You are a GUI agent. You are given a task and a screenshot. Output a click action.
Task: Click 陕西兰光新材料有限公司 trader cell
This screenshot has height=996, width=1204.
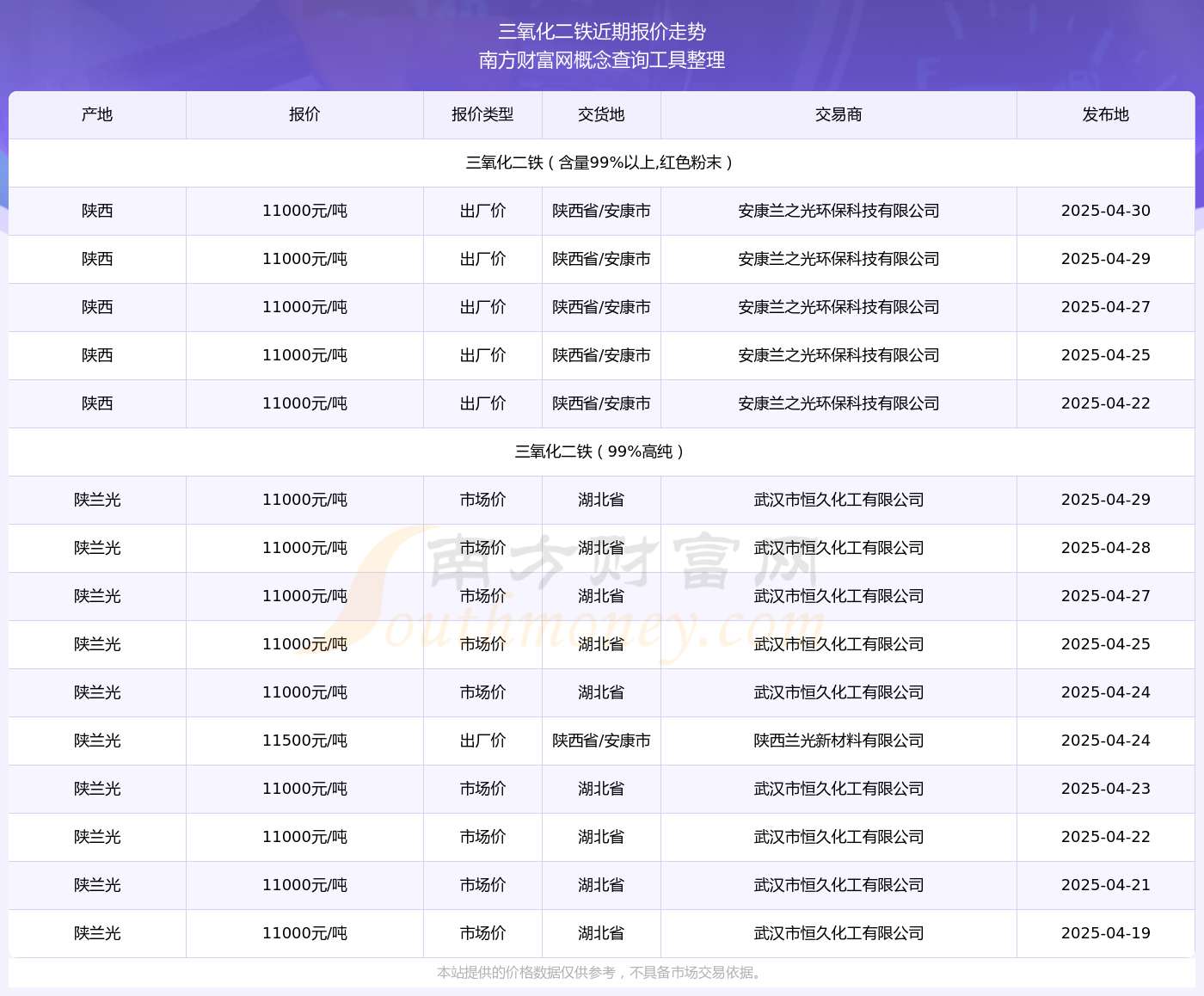[838, 741]
